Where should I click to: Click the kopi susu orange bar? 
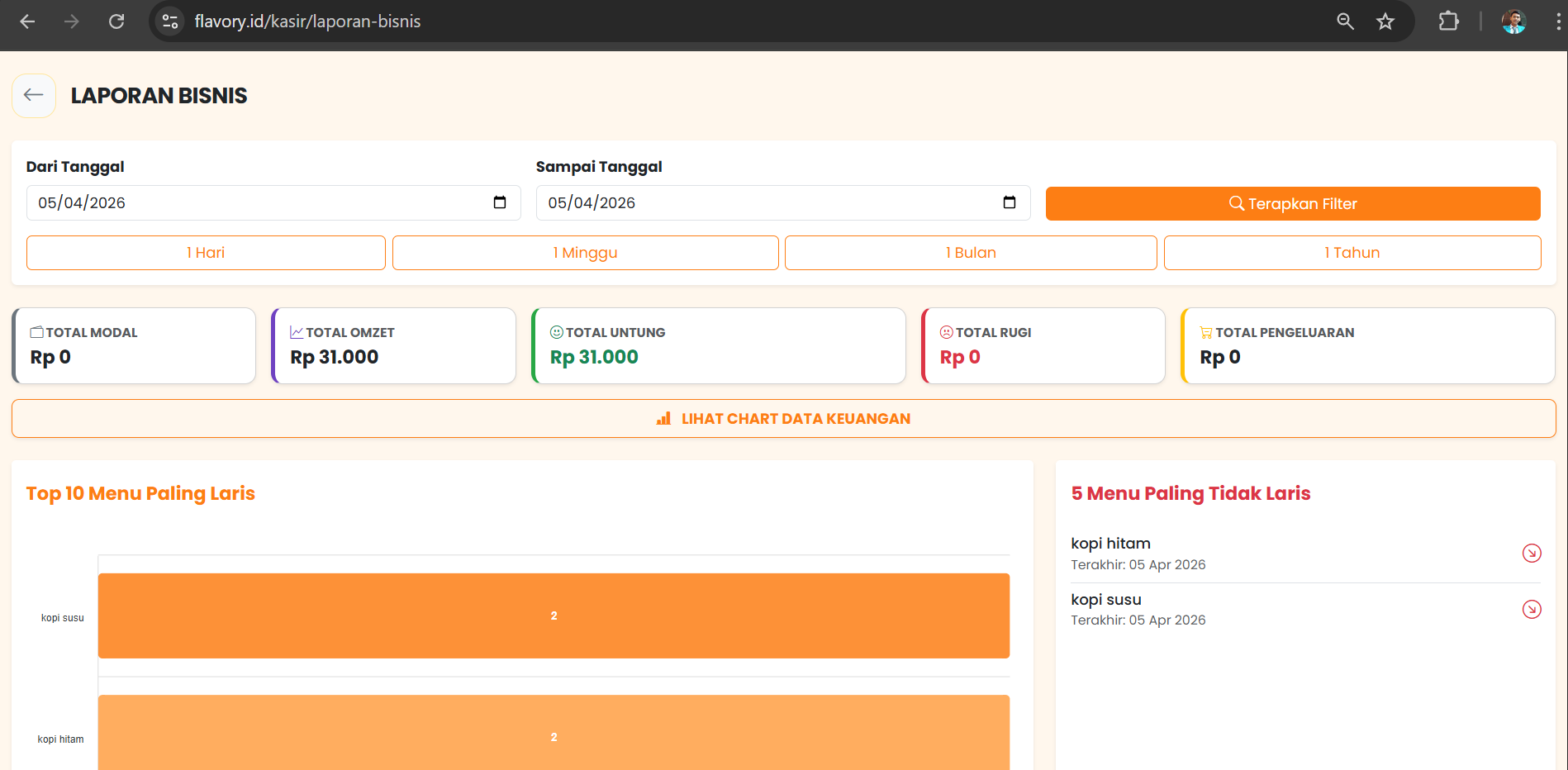(x=554, y=616)
